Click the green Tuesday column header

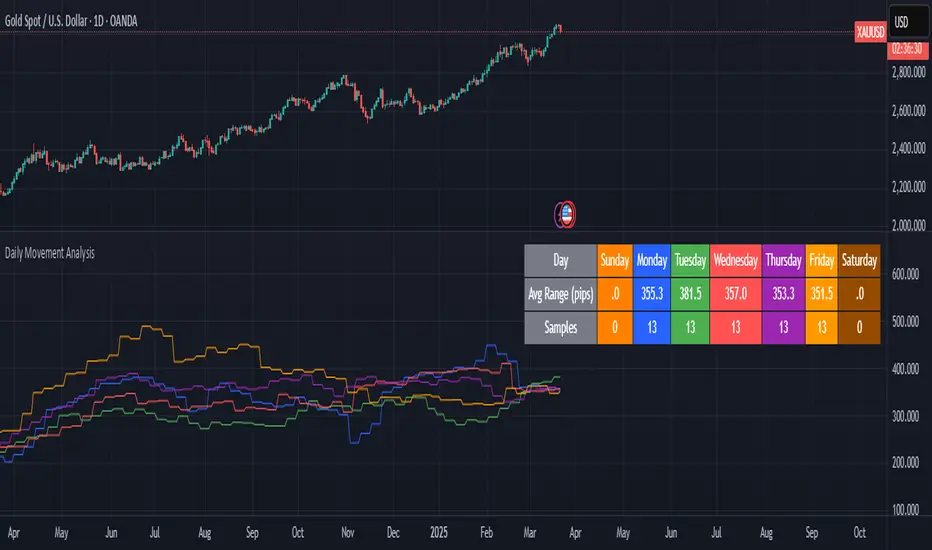[690, 260]
